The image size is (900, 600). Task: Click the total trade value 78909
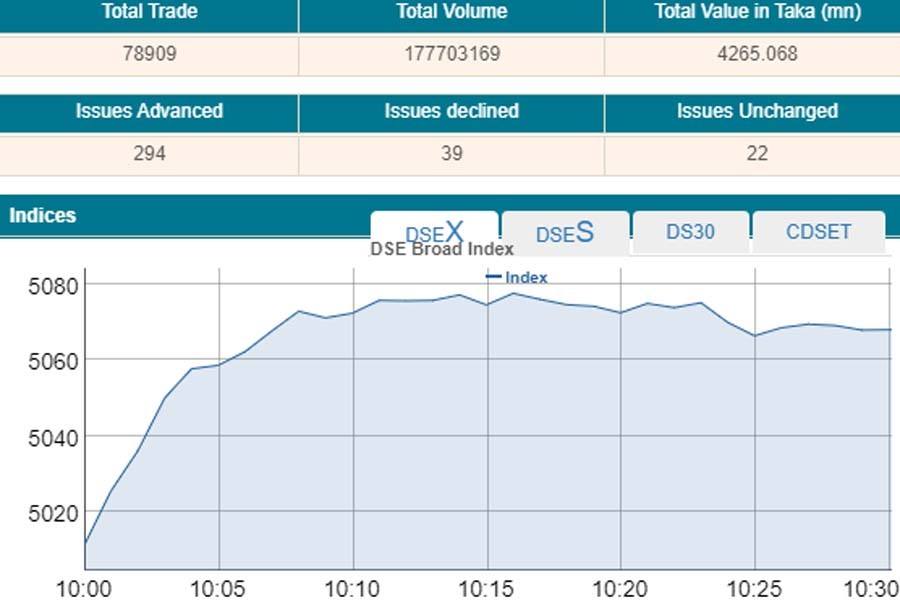click(x=149, y=54)
